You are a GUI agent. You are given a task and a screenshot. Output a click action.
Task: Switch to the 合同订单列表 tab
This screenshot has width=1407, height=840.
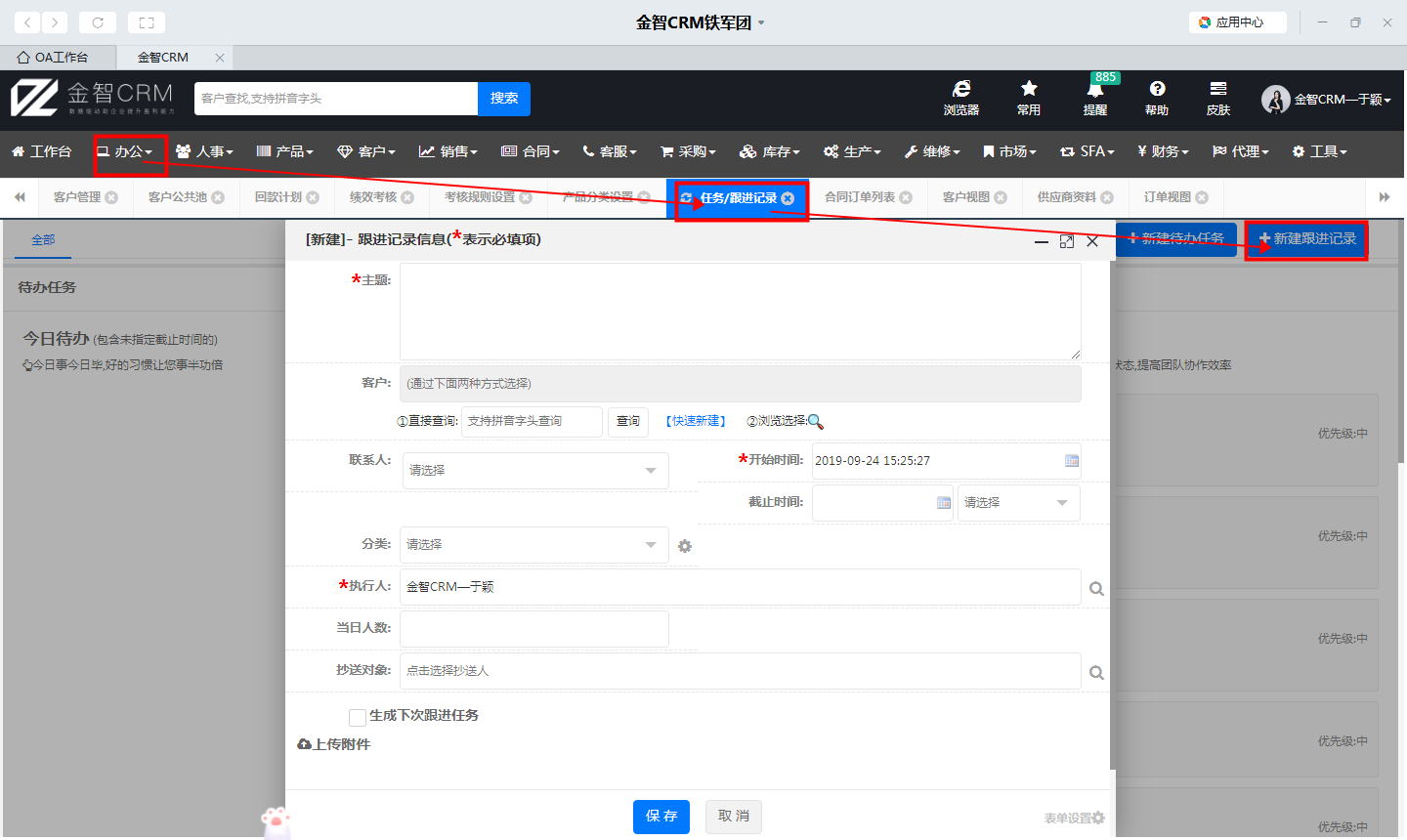click(x=860, y=197)
